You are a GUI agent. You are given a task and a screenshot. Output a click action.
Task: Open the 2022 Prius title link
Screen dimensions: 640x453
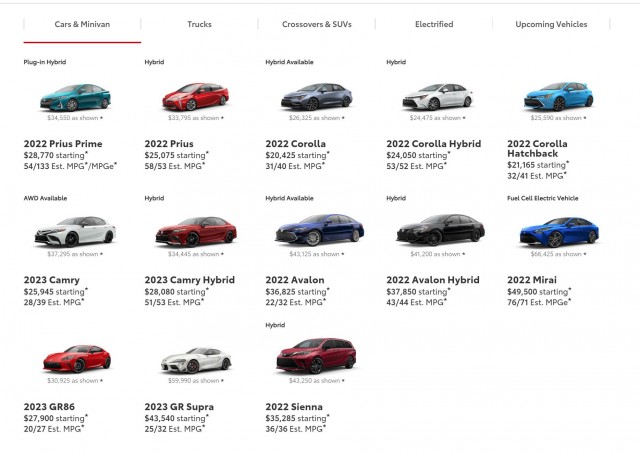169,144
